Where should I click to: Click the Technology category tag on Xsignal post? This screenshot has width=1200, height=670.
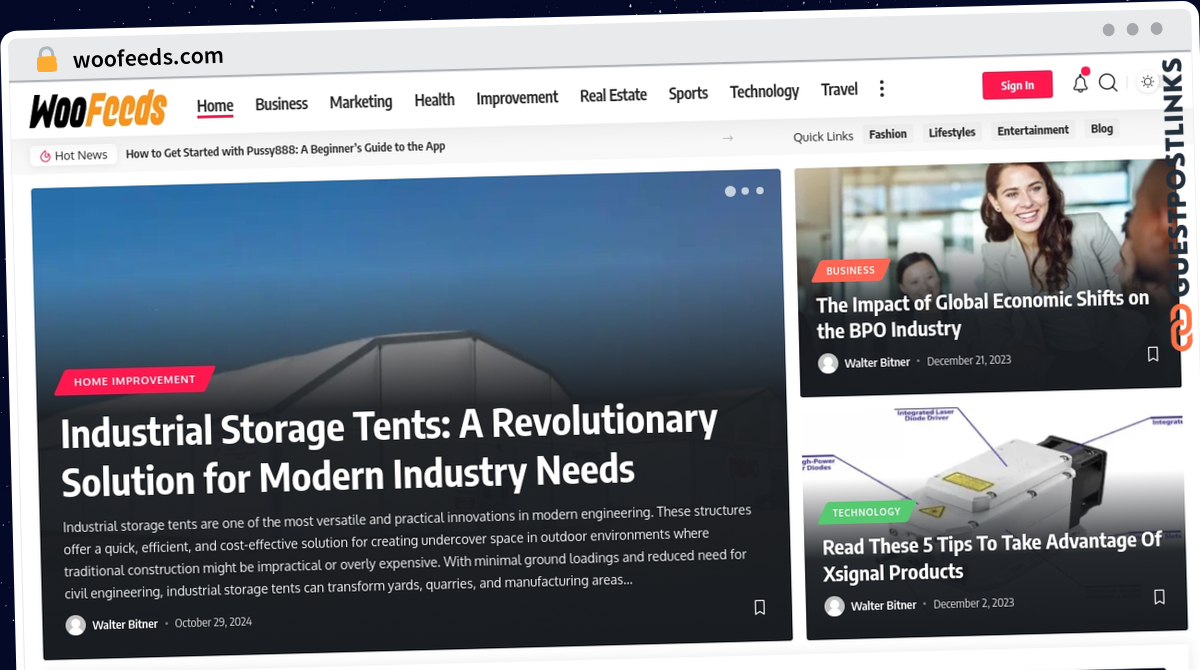click(x=866, y=512)
